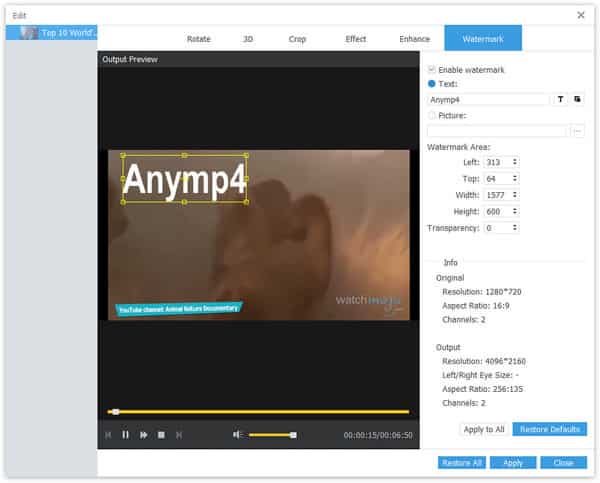Adjust the Transparency value stepper

pos(515,228)
